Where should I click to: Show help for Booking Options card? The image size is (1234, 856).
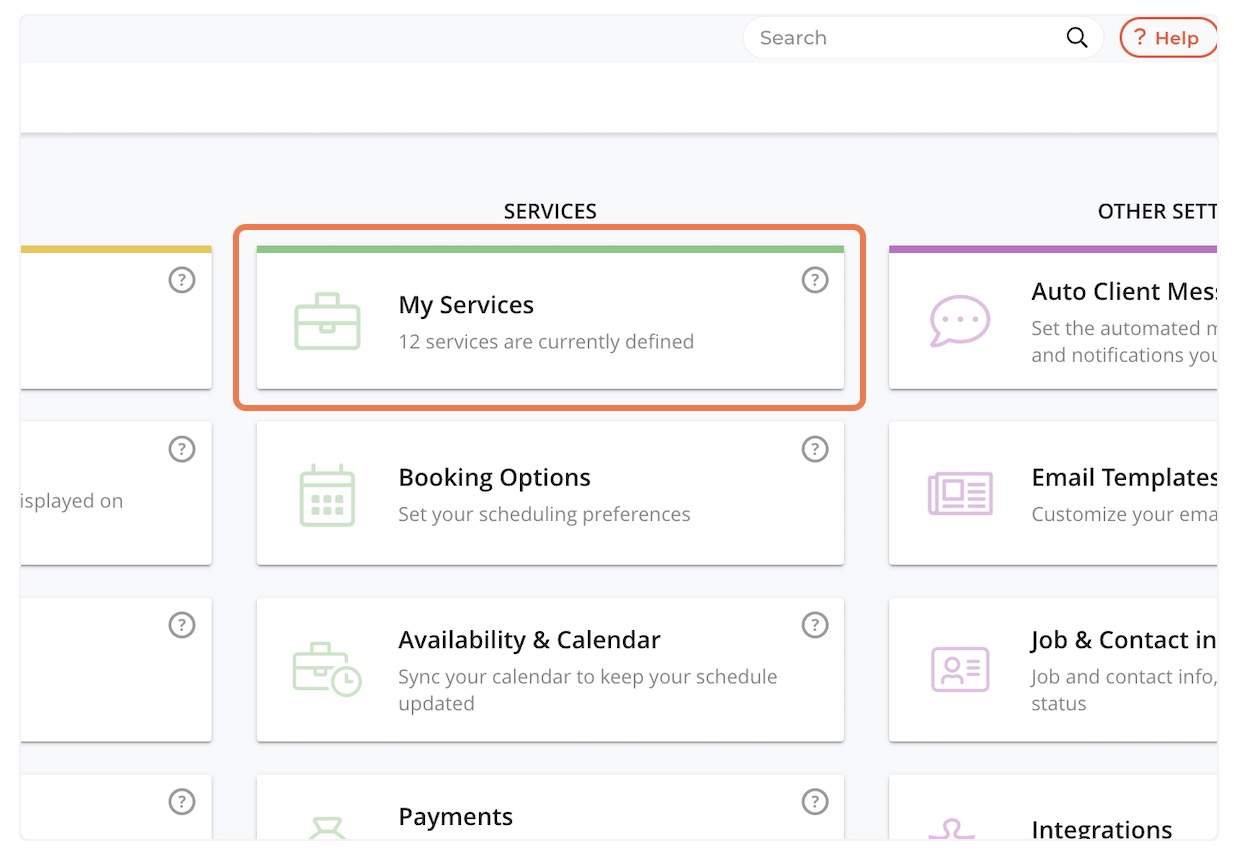tap(815, 450)
